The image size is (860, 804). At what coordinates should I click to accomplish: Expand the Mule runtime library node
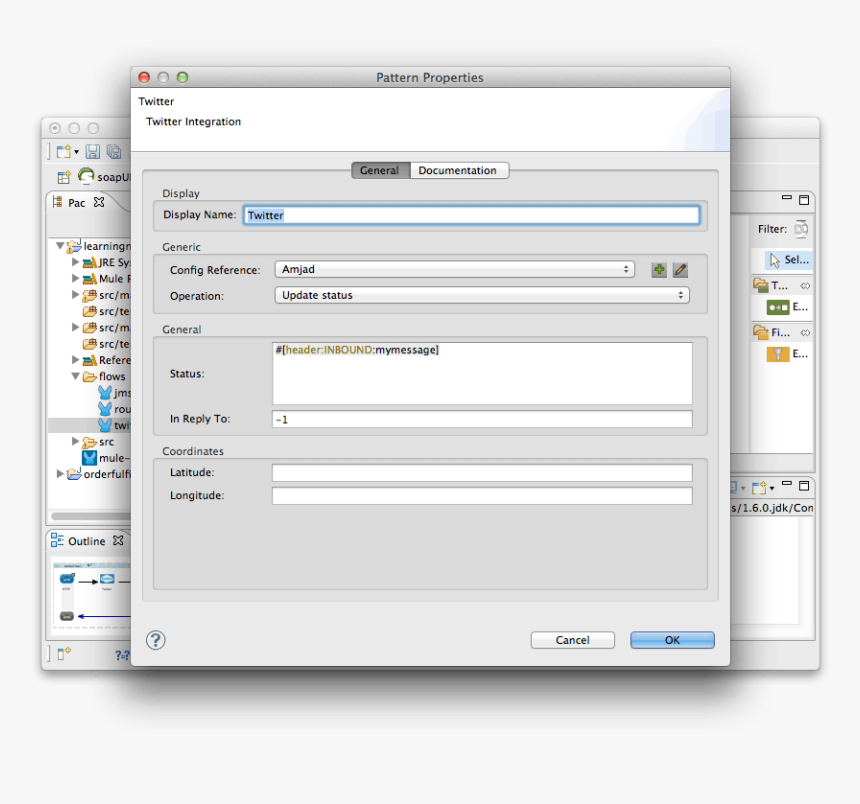(76, 279)
